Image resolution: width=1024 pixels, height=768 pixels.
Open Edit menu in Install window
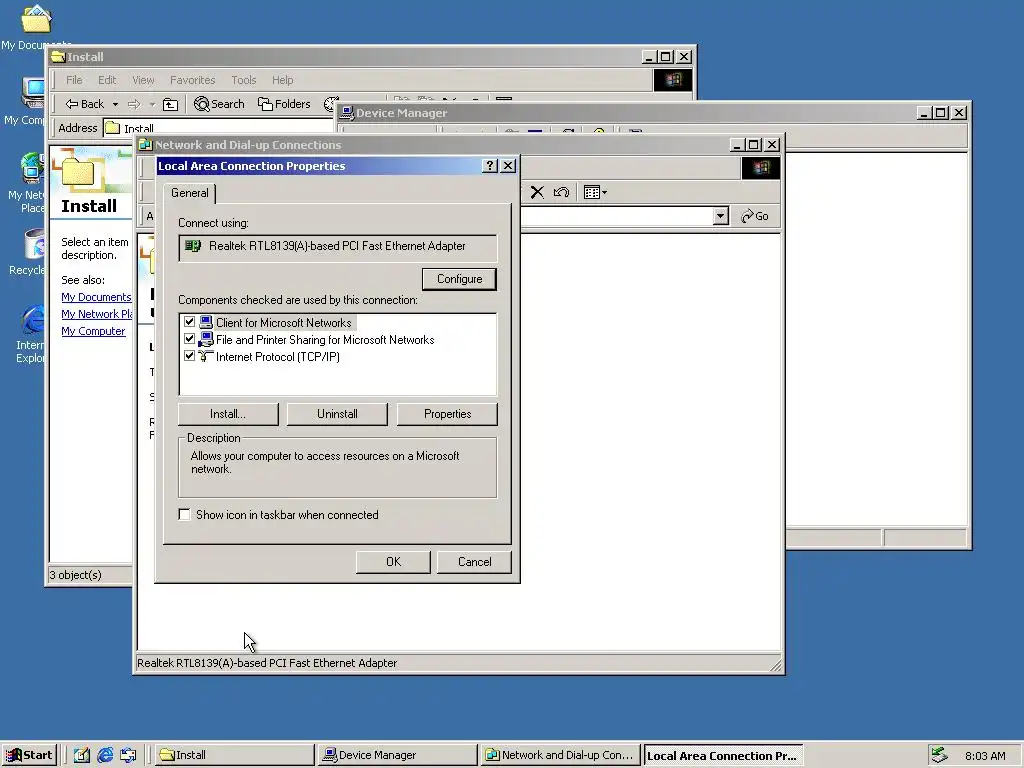tap(107, 80)
